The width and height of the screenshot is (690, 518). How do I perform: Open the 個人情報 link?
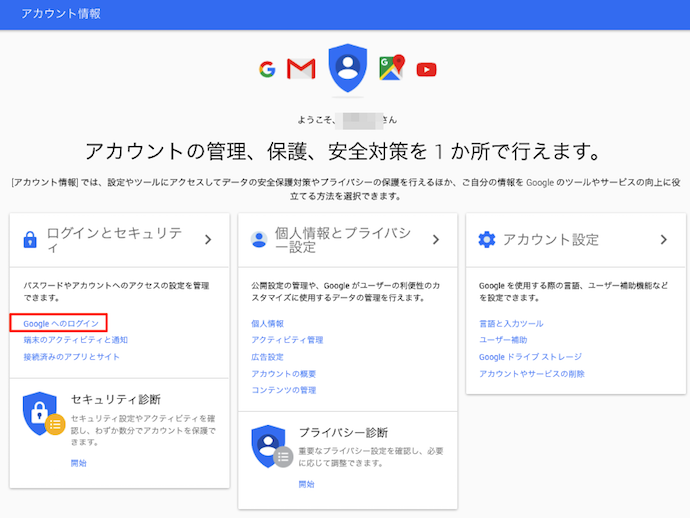(x=268, y=323)
